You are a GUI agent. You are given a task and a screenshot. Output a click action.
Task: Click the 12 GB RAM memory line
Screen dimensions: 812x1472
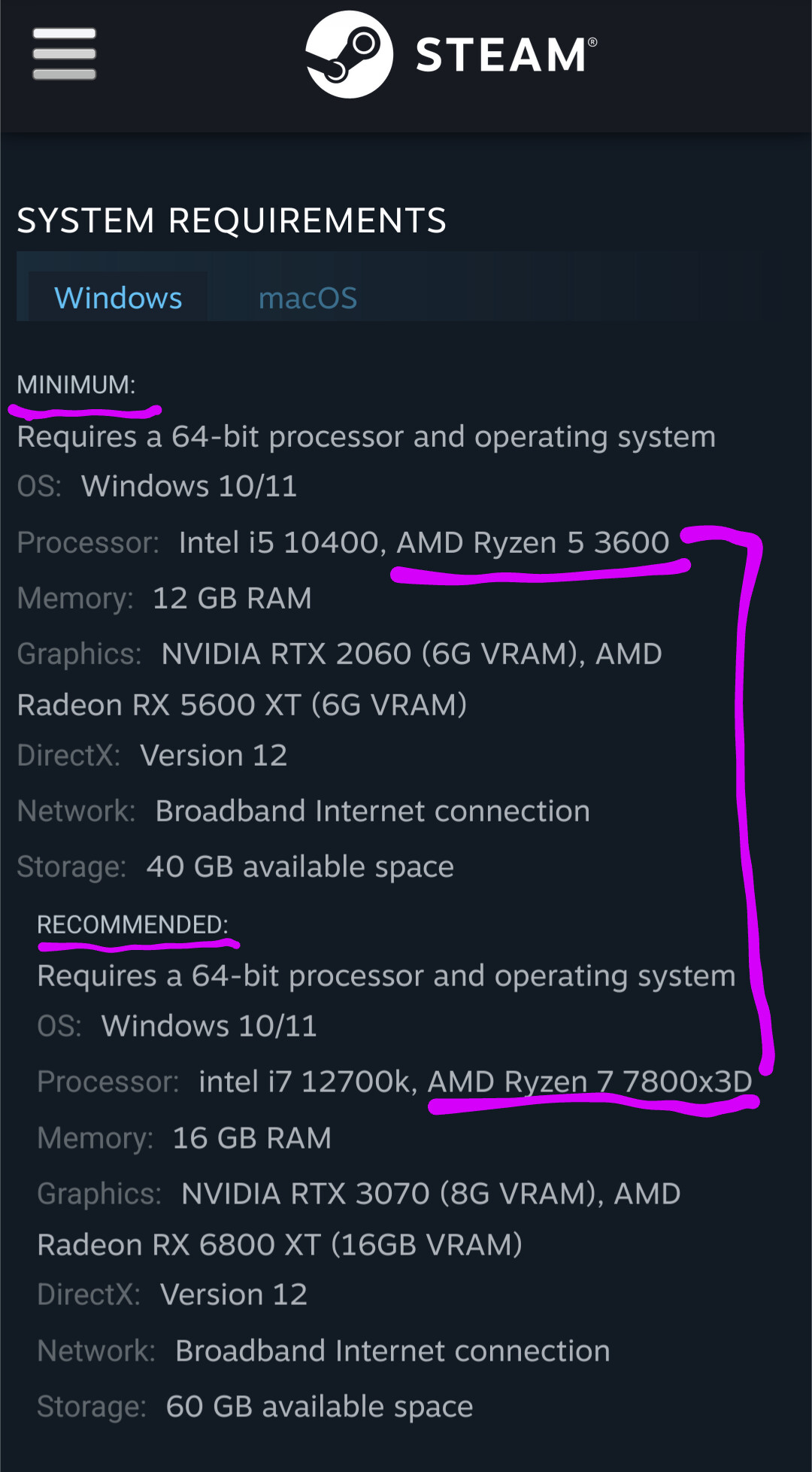click(232, 598)
